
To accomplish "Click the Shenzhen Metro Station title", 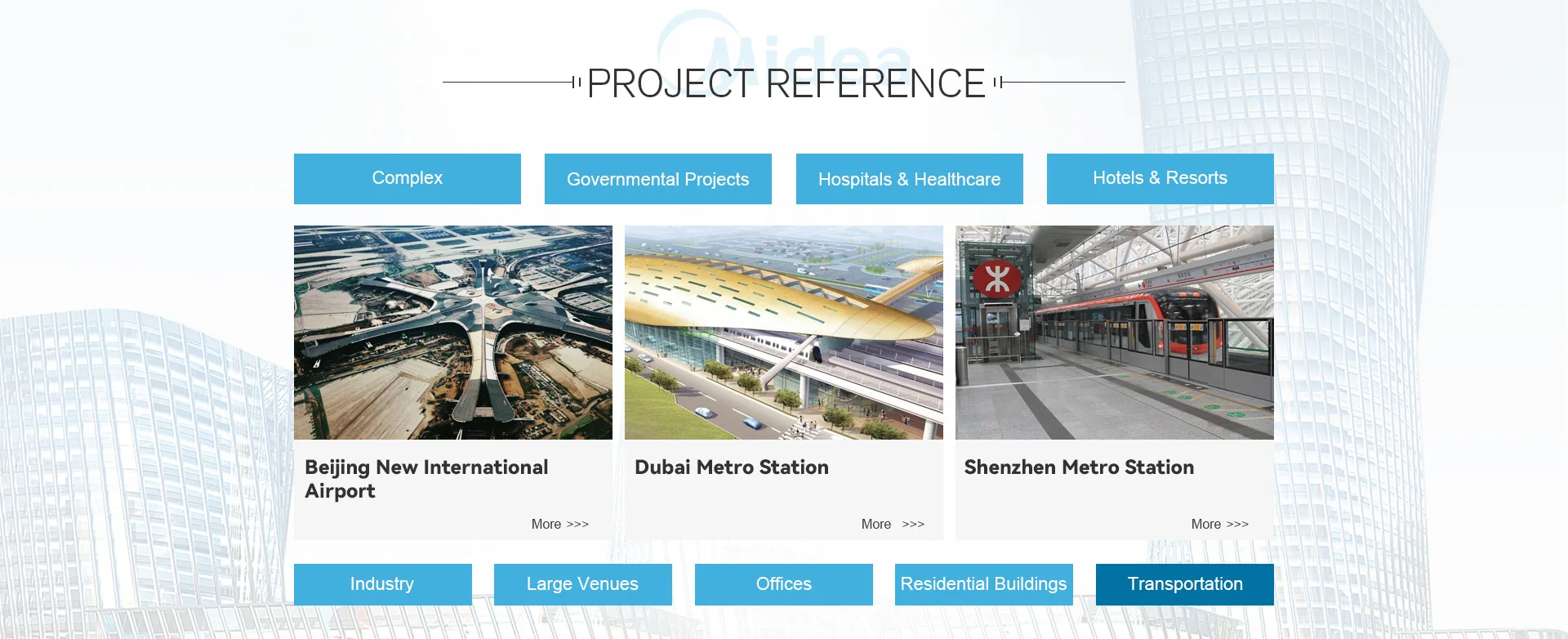I will 1079,467.
